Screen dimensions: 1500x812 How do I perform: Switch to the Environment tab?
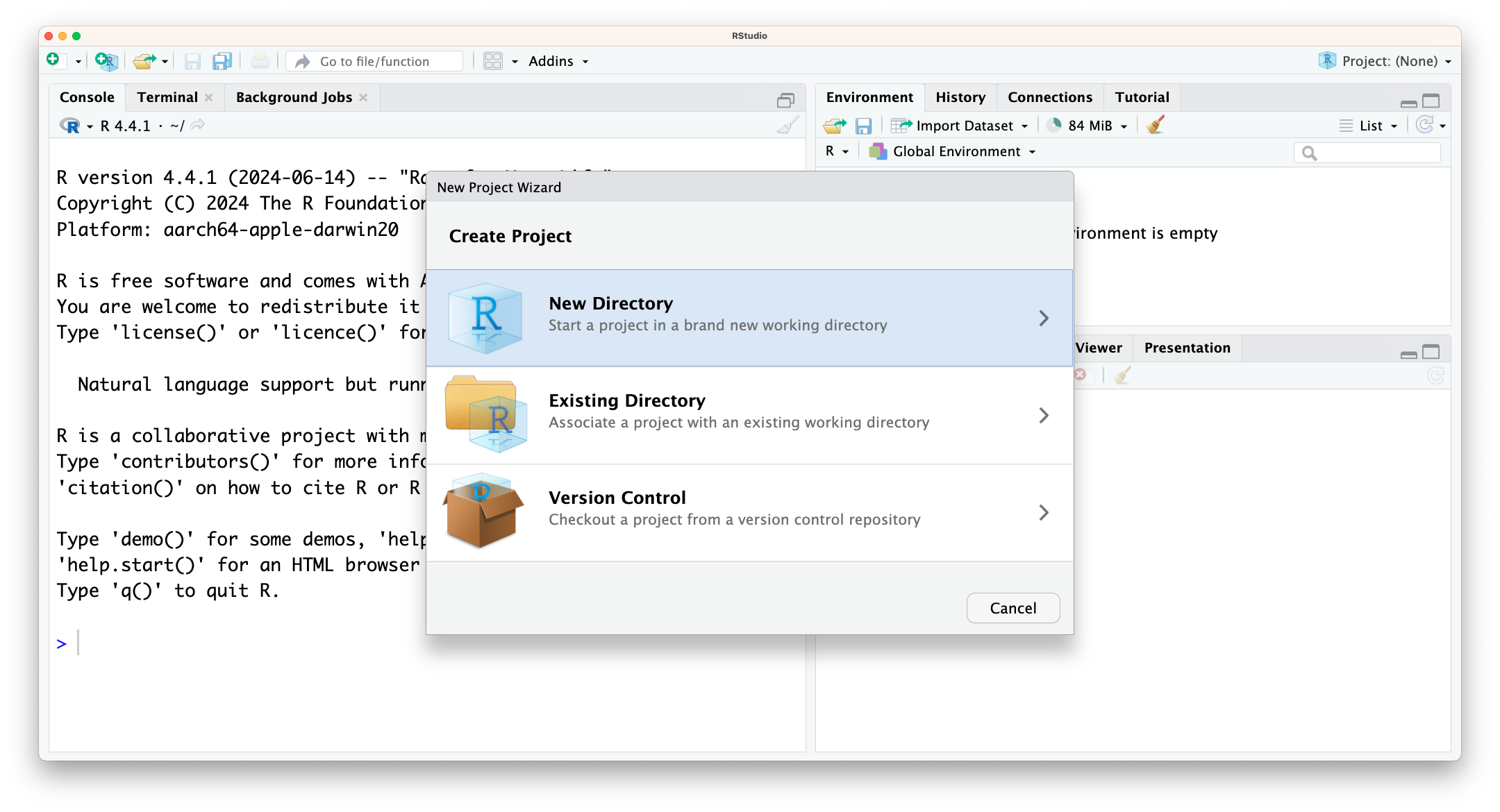(869, 97)
